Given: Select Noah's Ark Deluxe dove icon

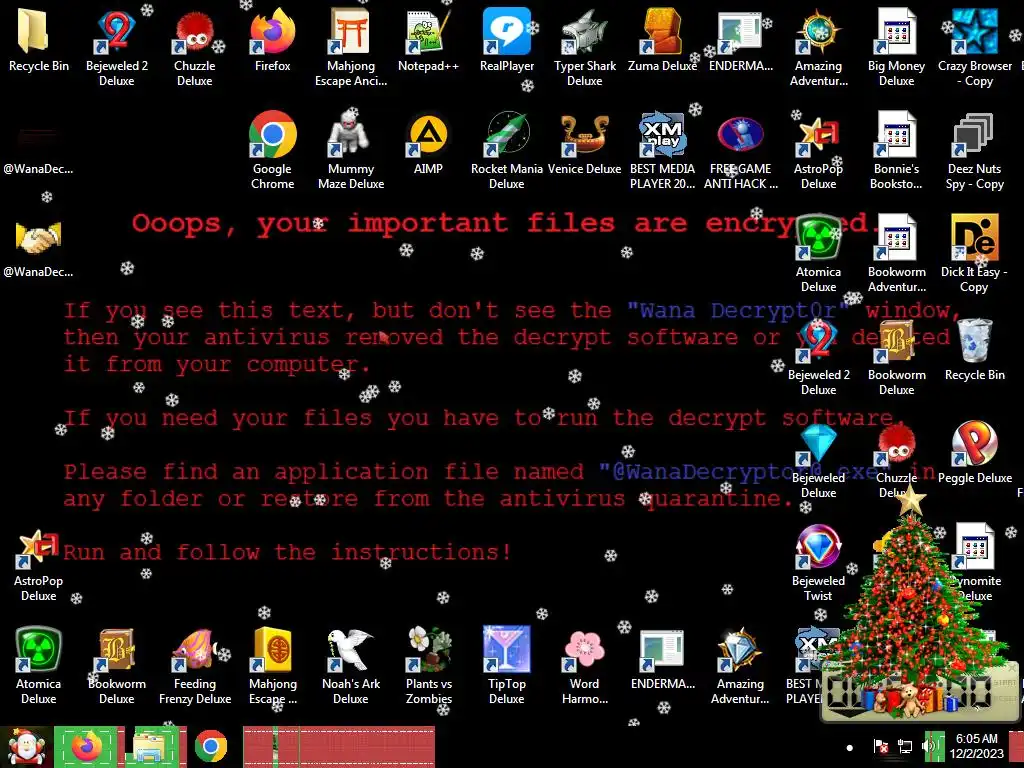Looking at the screenshot, I should tap(351, 666).
